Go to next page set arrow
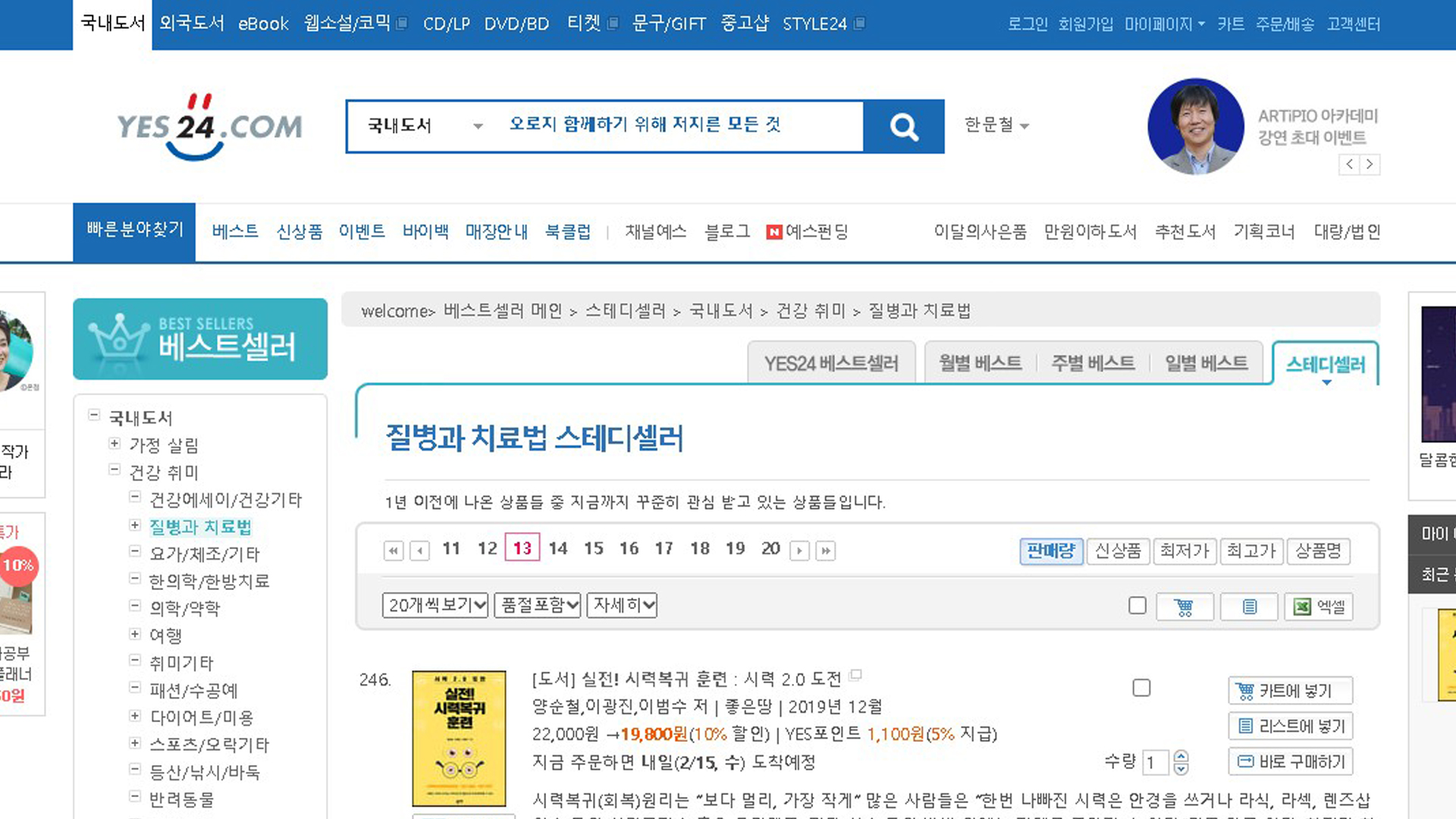Image resolution: width=1456 pixels, height=819 pixels. 799,551
